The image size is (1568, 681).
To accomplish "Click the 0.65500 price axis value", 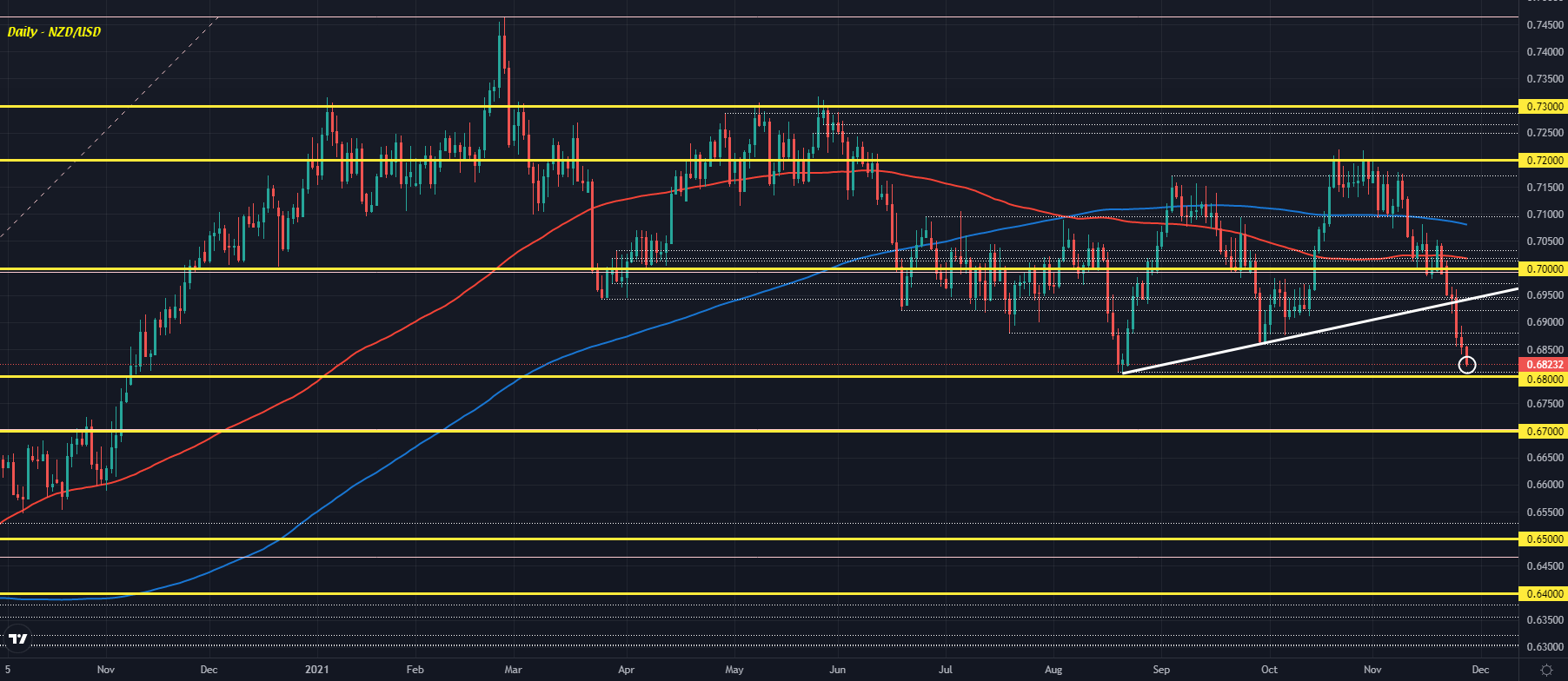I will pos(1545,512).
